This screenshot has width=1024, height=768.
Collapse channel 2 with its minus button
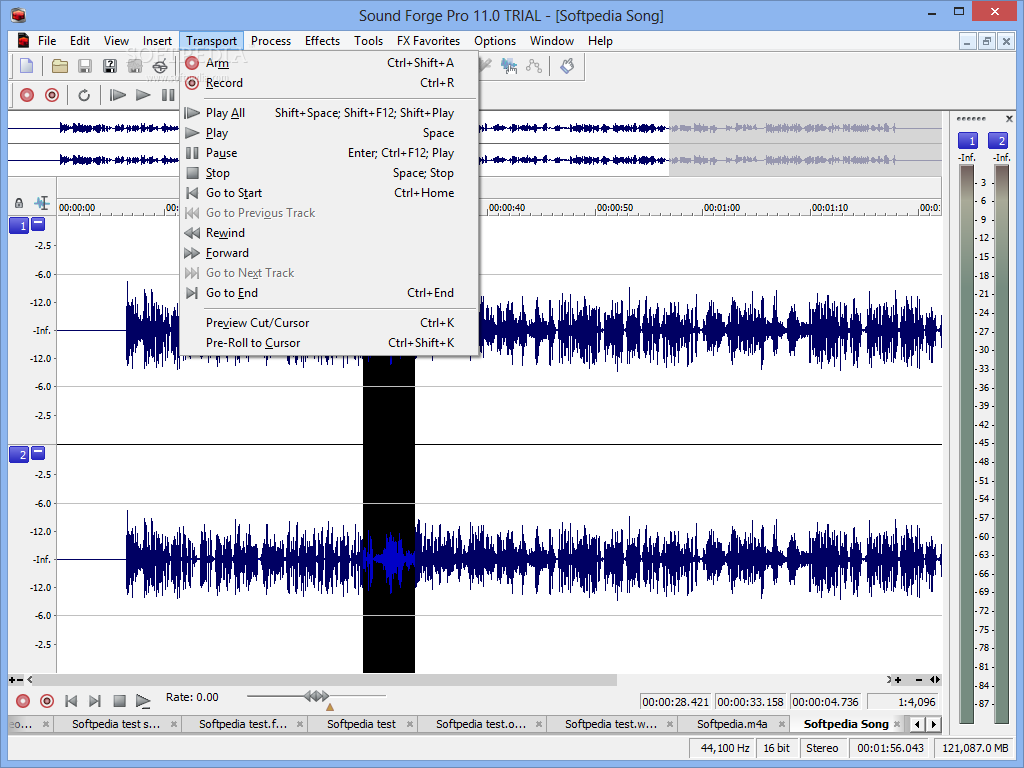coord(39,453)
